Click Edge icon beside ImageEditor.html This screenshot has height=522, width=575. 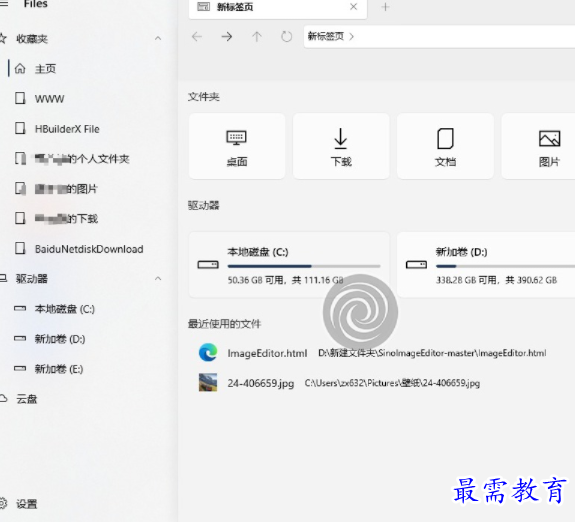click(x=208, y=353)
